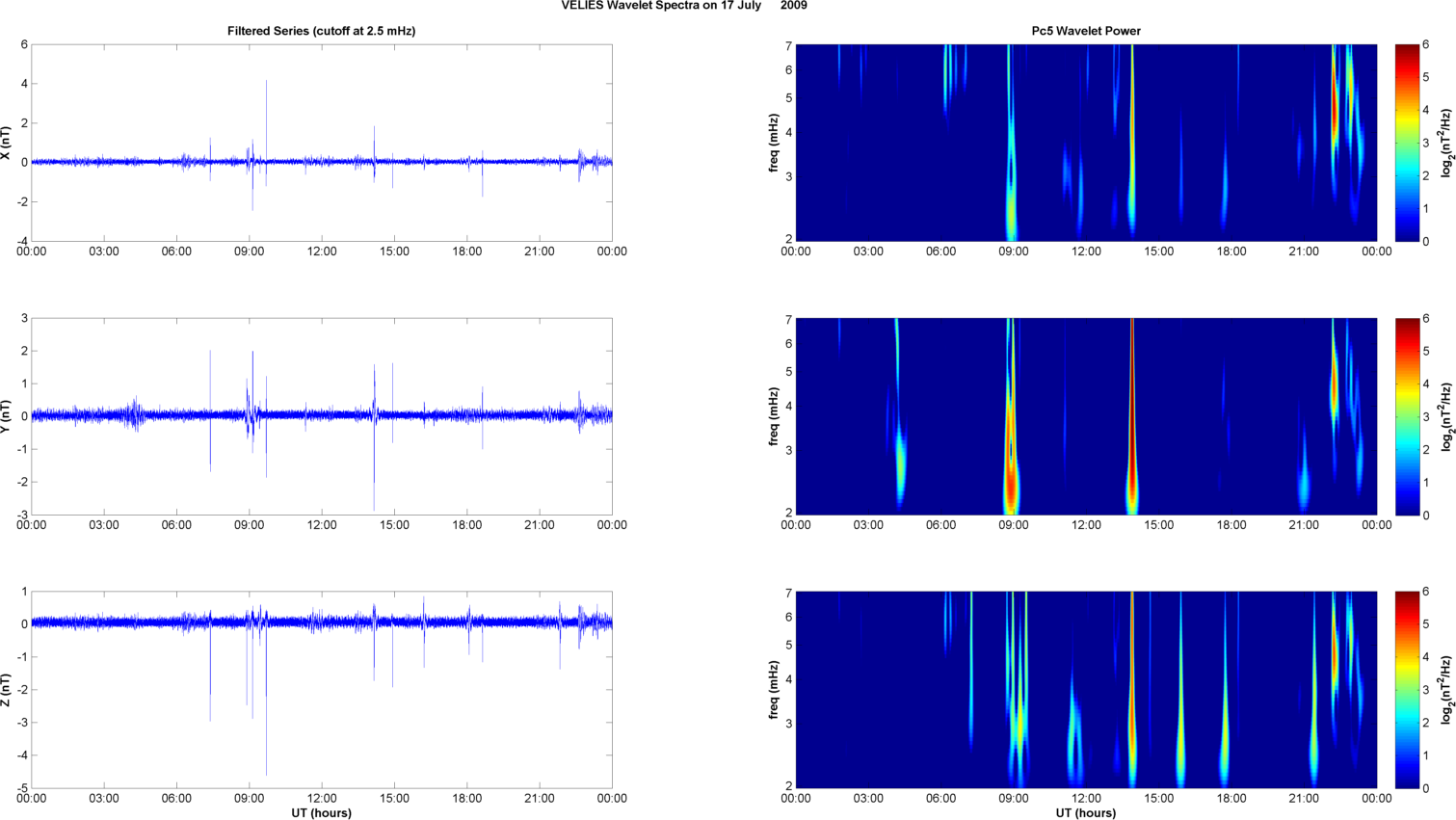Viewport: 1456px width, 820px height.
Task: Select the Y component filtered time series plot
Action: [x=322, y=416]
